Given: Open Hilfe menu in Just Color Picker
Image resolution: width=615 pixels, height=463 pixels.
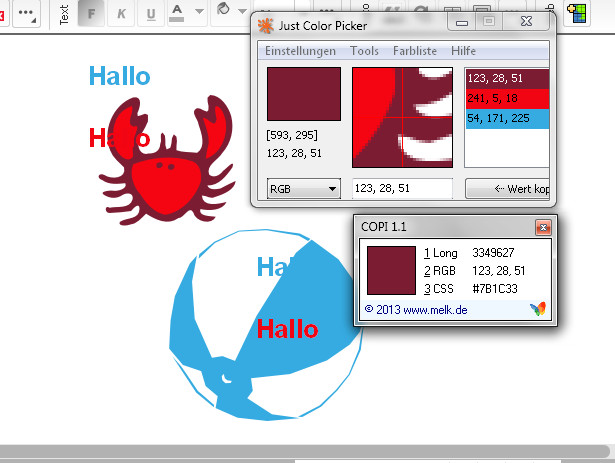Looking at the screenshot, I should (463, 51).
